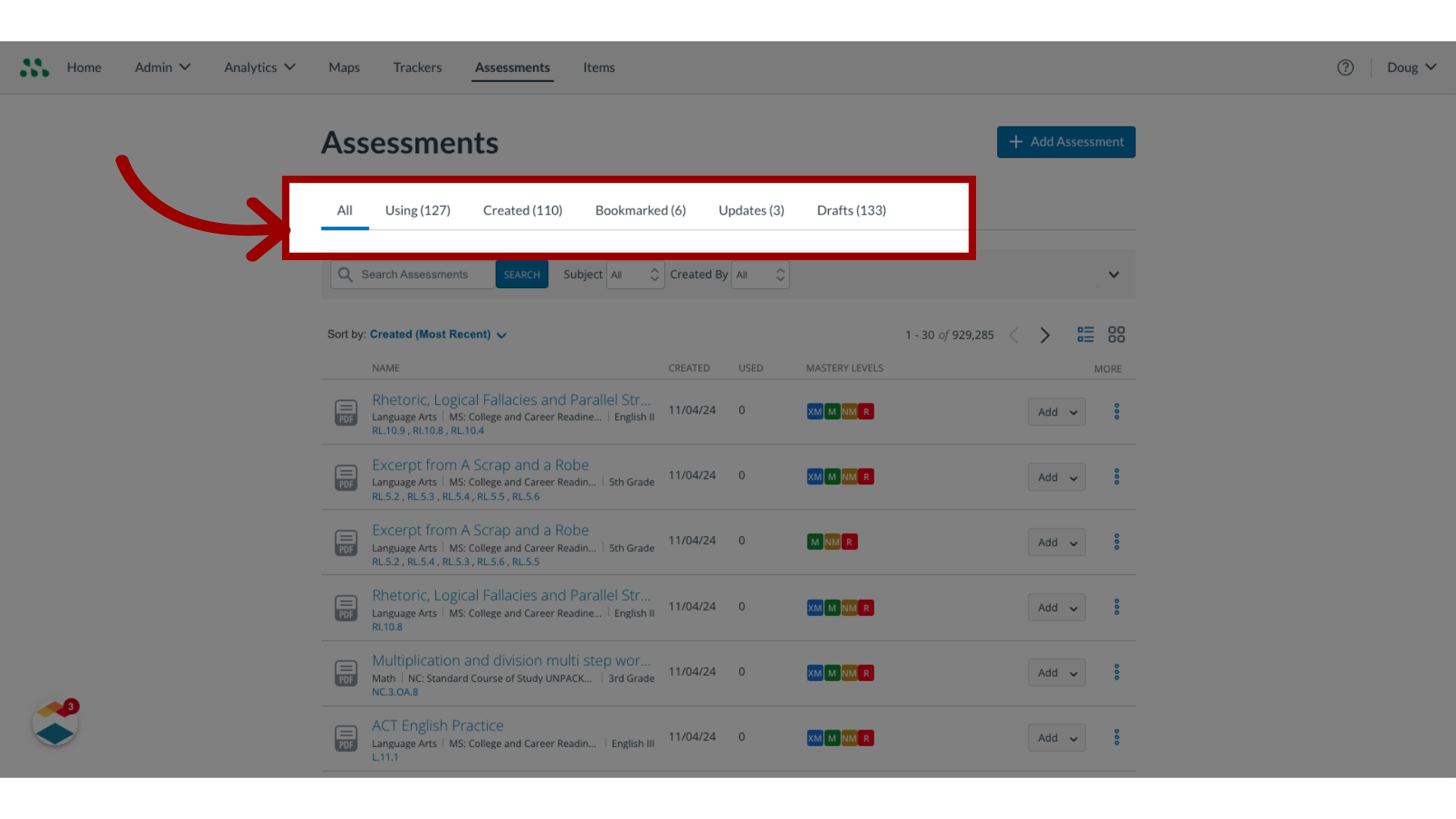Click the help question mark icon
The image size is (1456, 819).
[x=1345, y=67]
